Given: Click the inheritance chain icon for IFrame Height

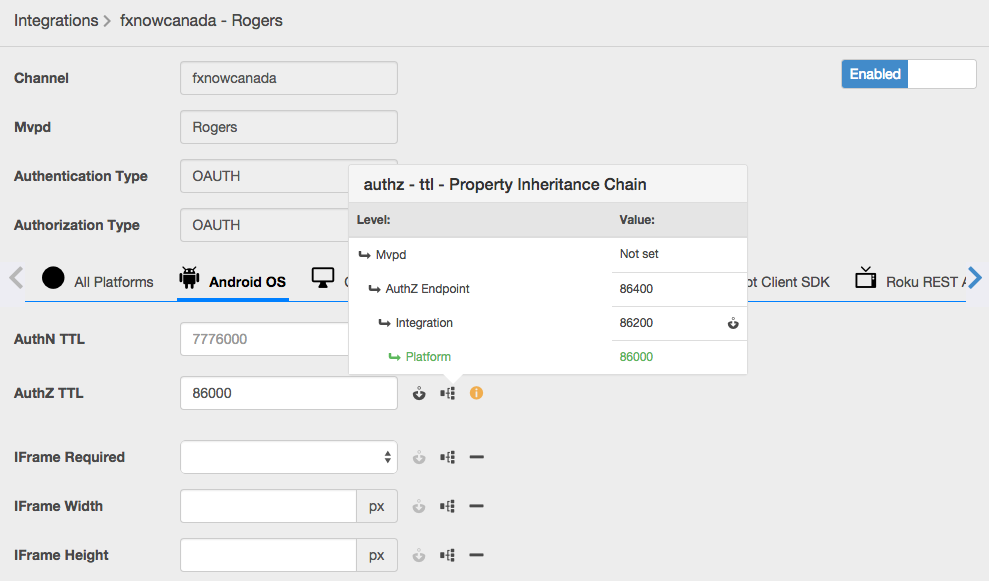Looking at the screenshot, I should tap(448, 556).
